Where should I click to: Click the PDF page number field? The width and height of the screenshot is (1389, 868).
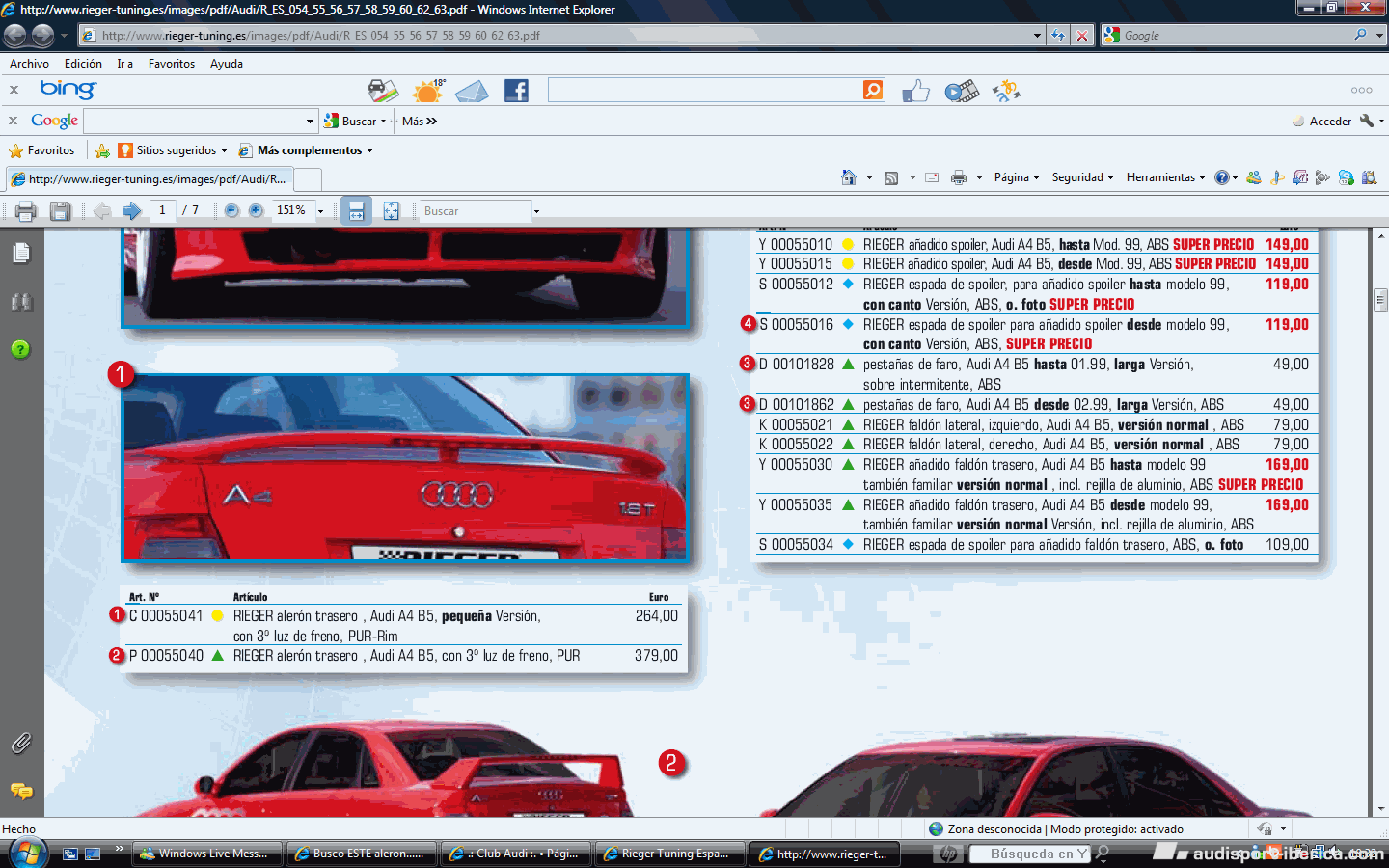(x=162, y=210)
